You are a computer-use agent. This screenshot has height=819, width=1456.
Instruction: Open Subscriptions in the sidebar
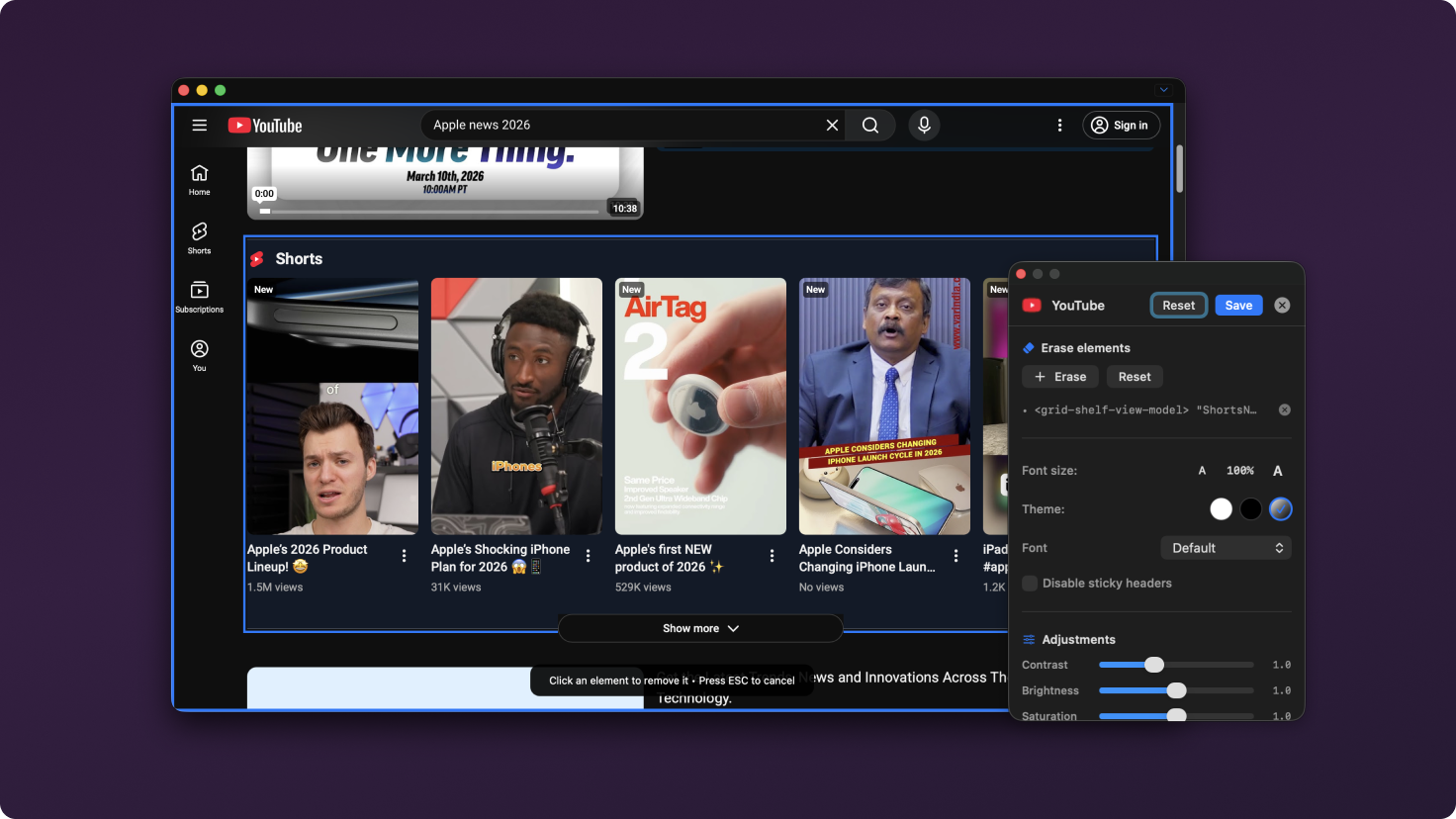coord(200,297)
